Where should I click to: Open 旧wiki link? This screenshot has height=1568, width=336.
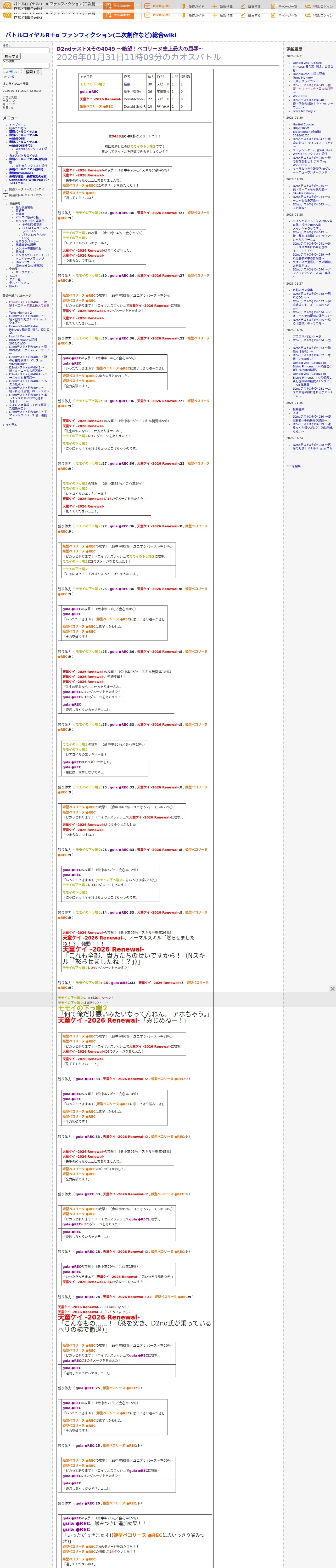coord(13,286)
